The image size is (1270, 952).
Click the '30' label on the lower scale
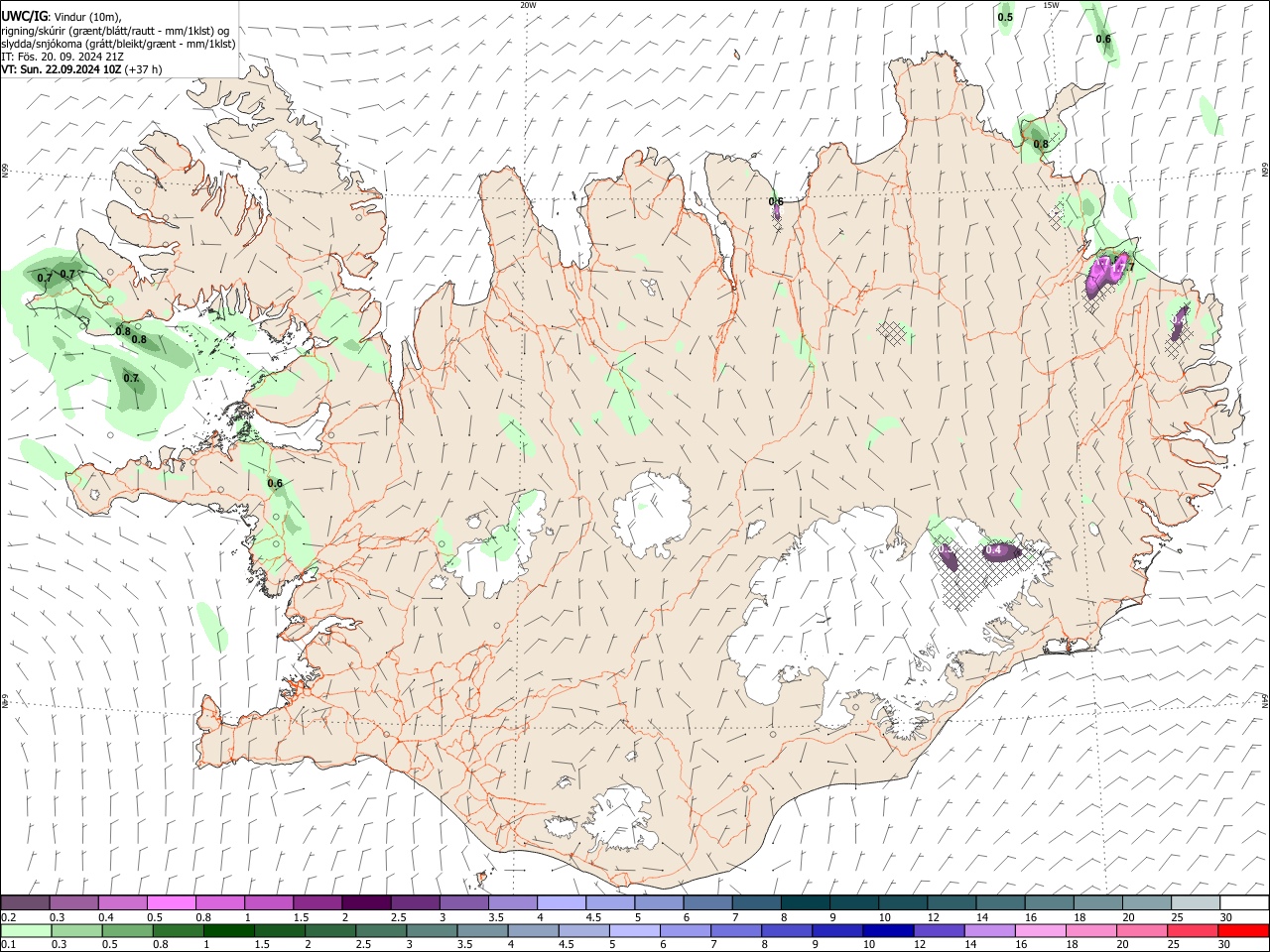pos(1223,945)
